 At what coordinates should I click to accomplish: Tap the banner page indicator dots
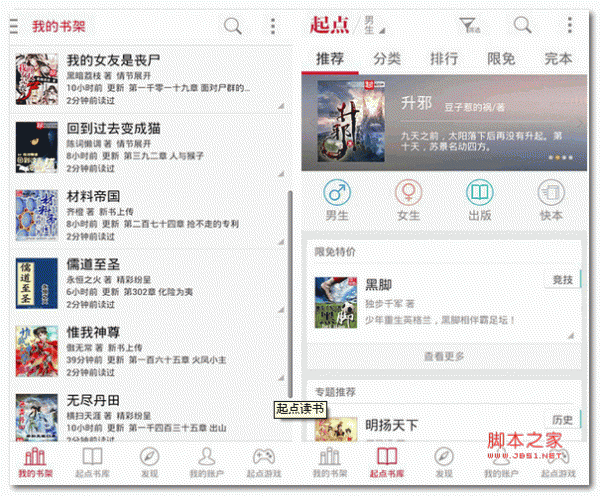click(x=561, y=157)
